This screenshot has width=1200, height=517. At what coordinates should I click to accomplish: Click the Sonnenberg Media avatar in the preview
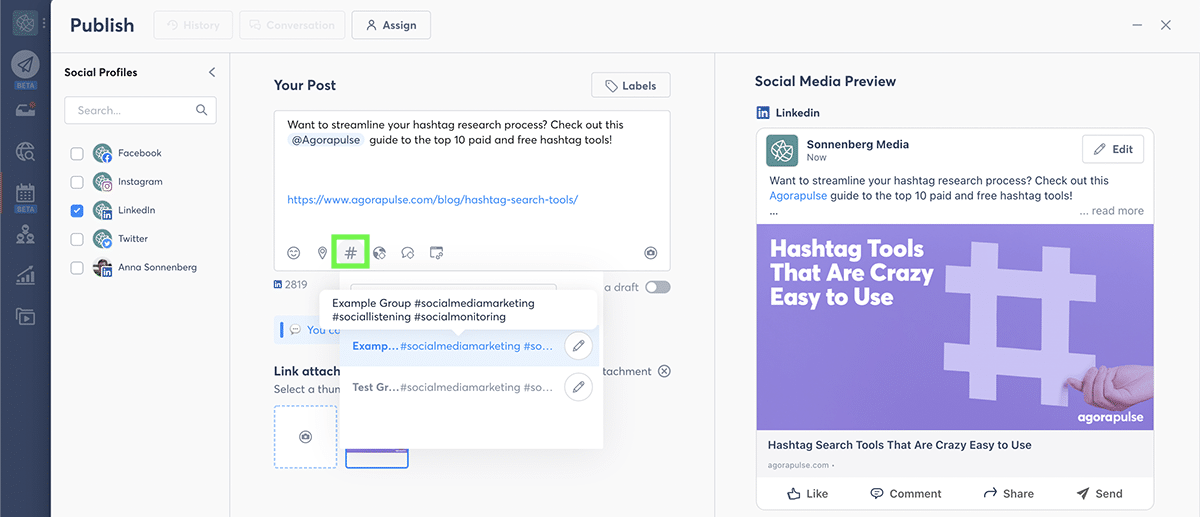[x=782, y=150]
